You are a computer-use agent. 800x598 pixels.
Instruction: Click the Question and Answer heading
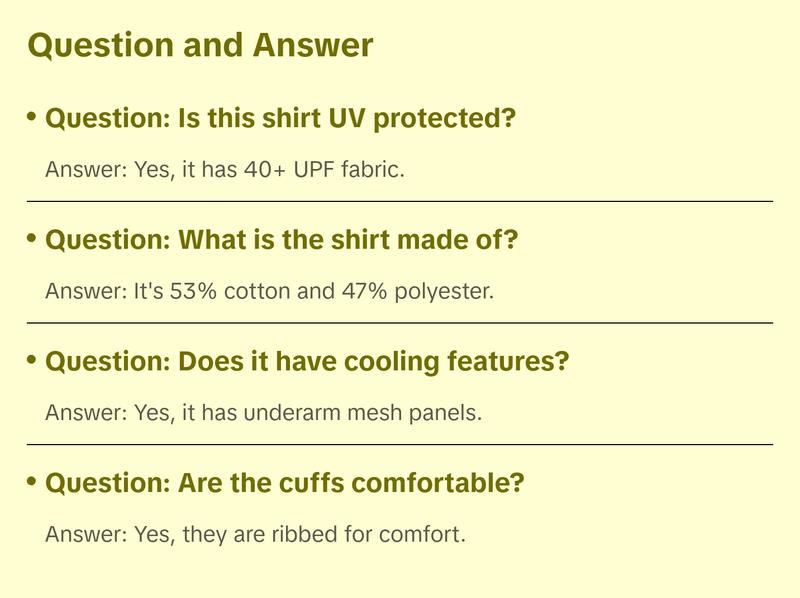click(200, 45)
